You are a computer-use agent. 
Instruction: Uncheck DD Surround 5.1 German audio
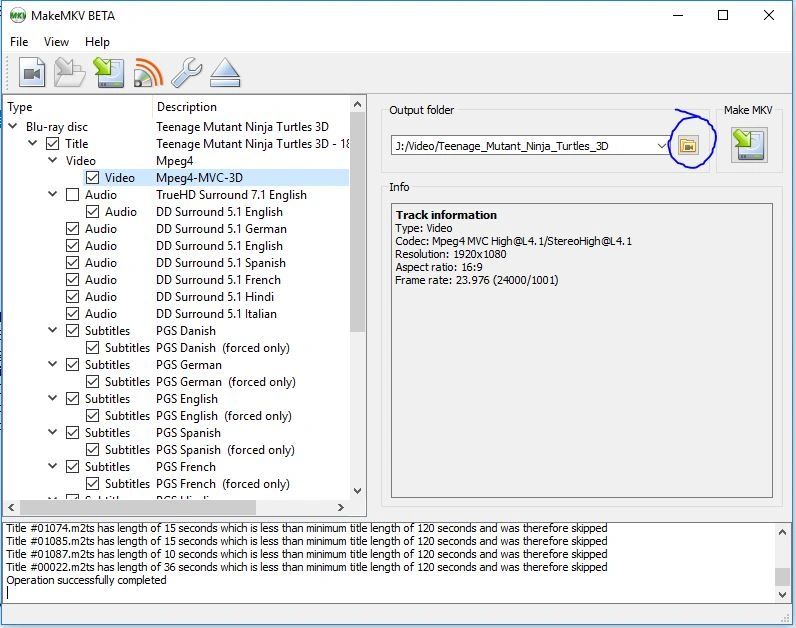[73, 228]
